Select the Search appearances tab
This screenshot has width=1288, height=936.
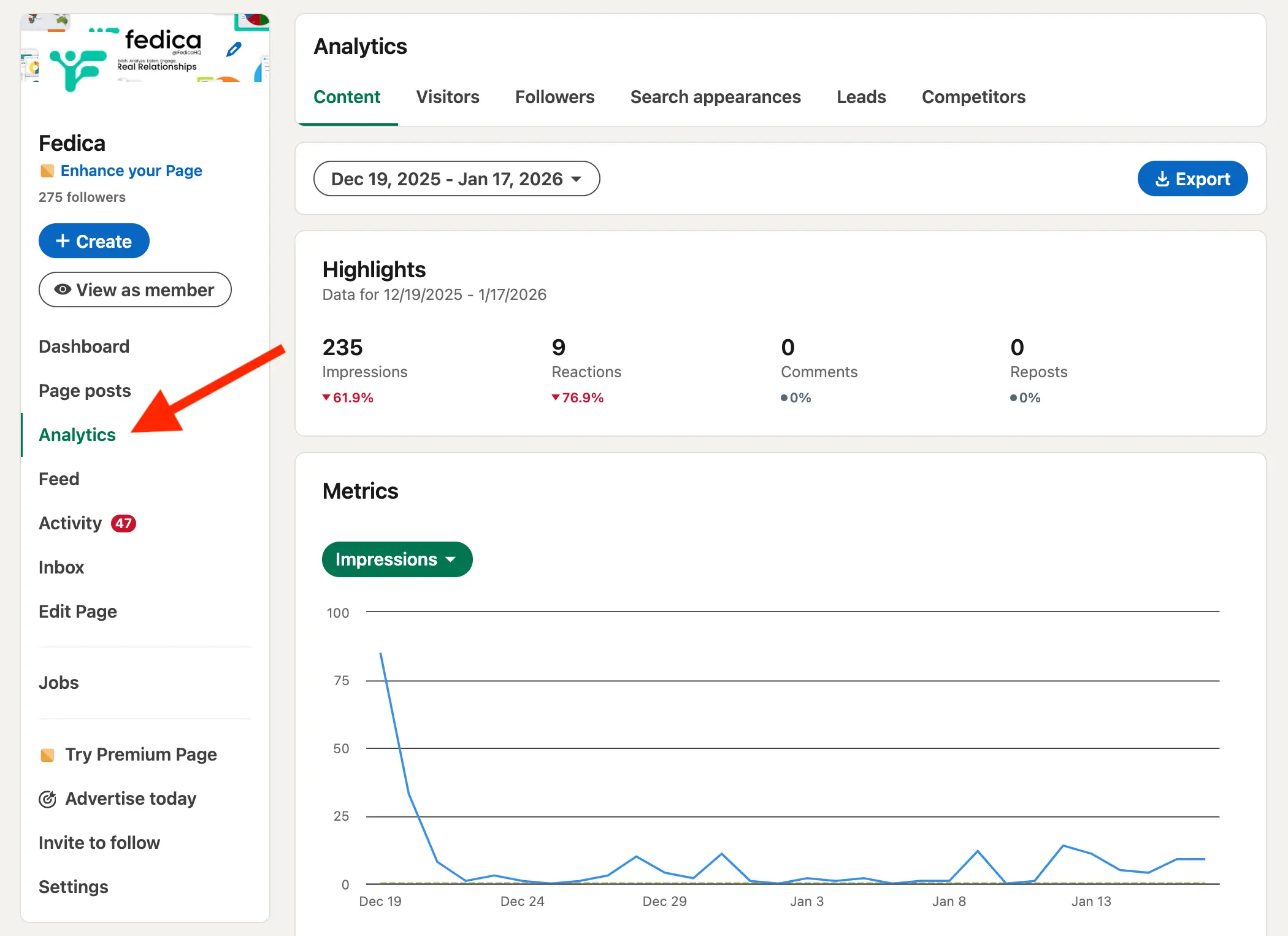(x=715, y=97)
